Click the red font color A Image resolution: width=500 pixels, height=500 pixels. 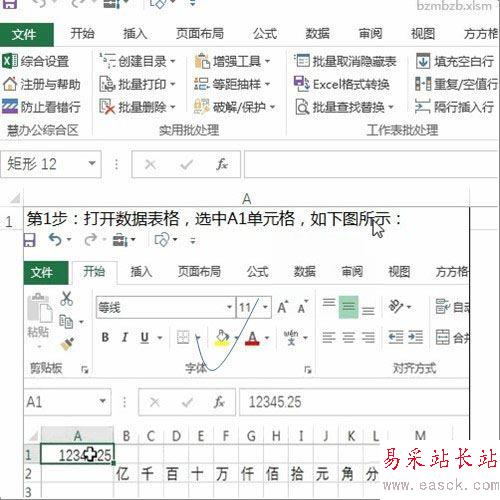[252, 338]
